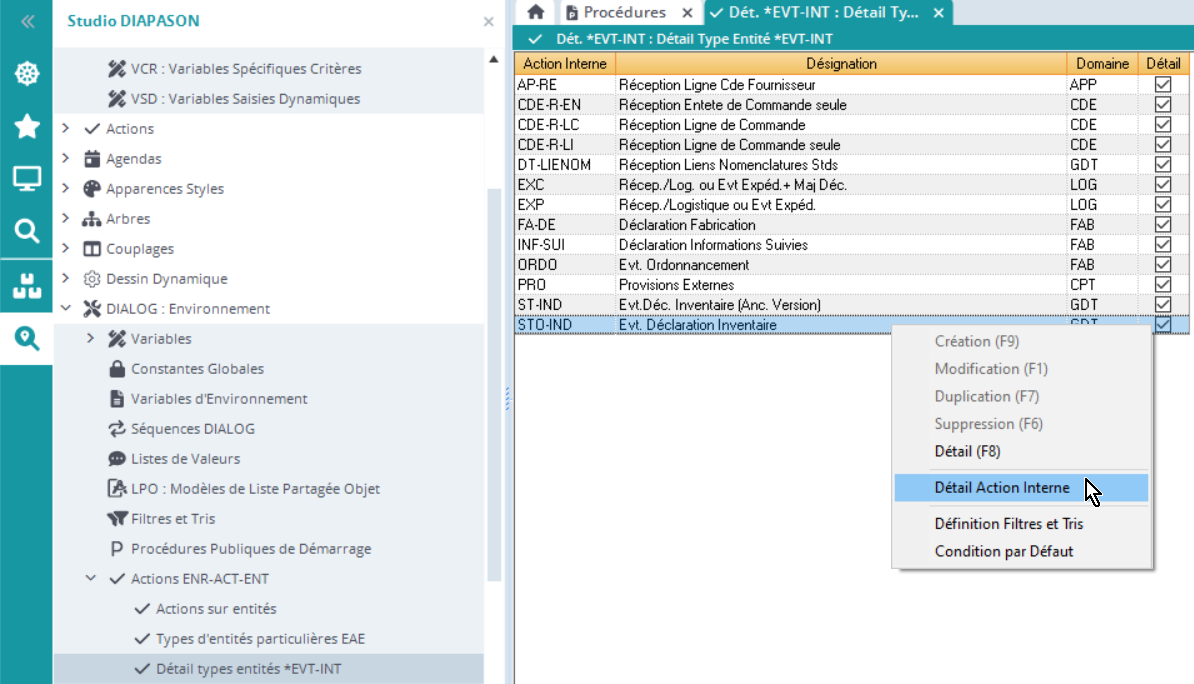
Task: Go to the Home tab icon
Action: (x=536, y=13)
